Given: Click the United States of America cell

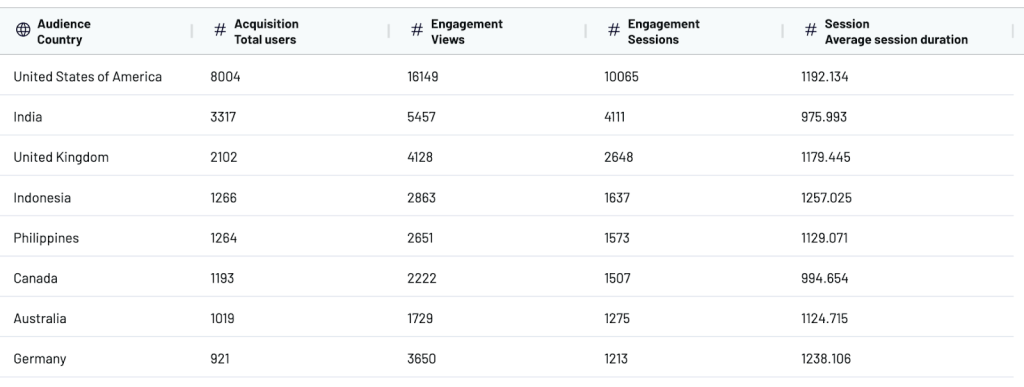Looking at the screenshot, I should 88,77.
